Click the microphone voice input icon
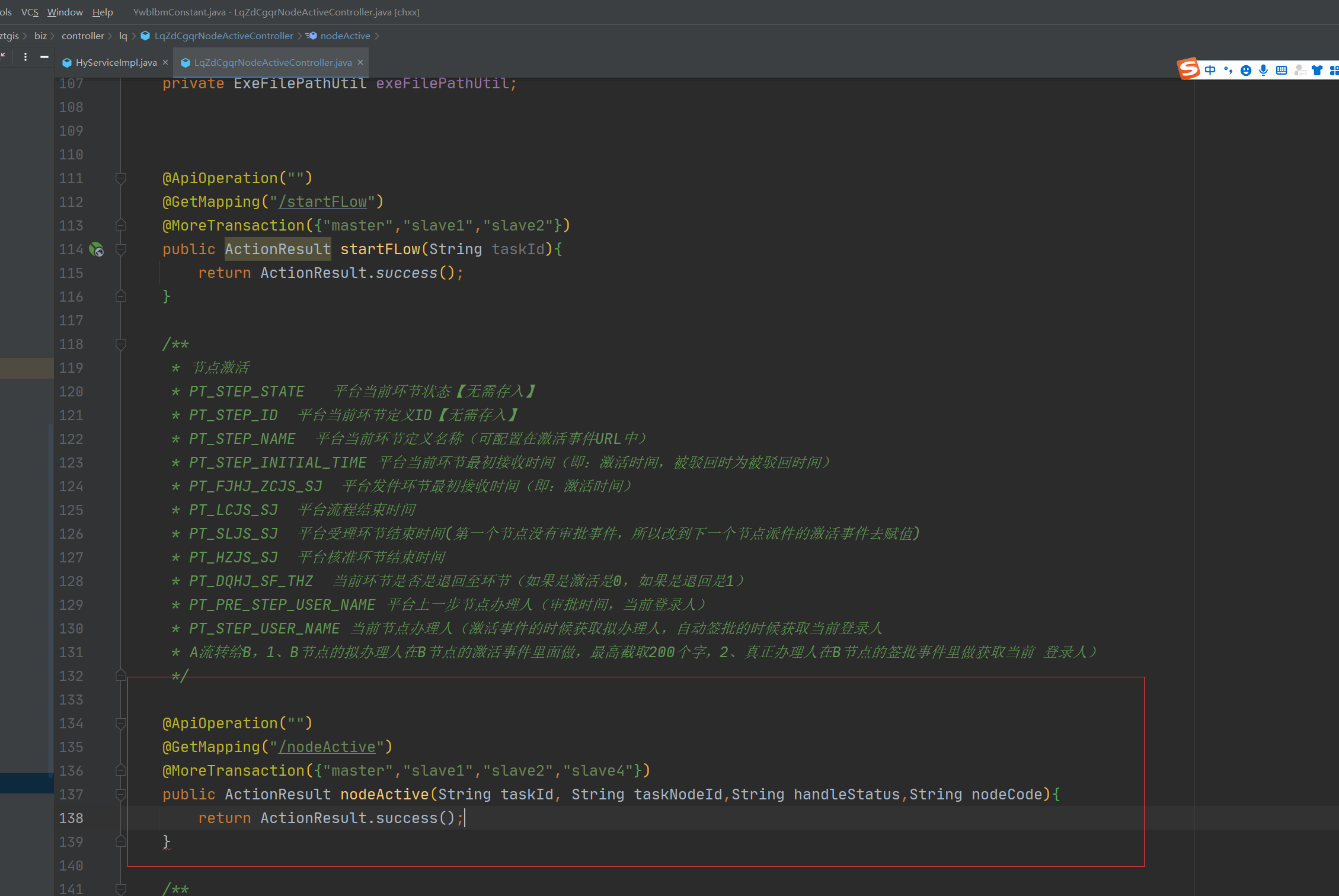1339x896 pixels. click(1264, 71)
